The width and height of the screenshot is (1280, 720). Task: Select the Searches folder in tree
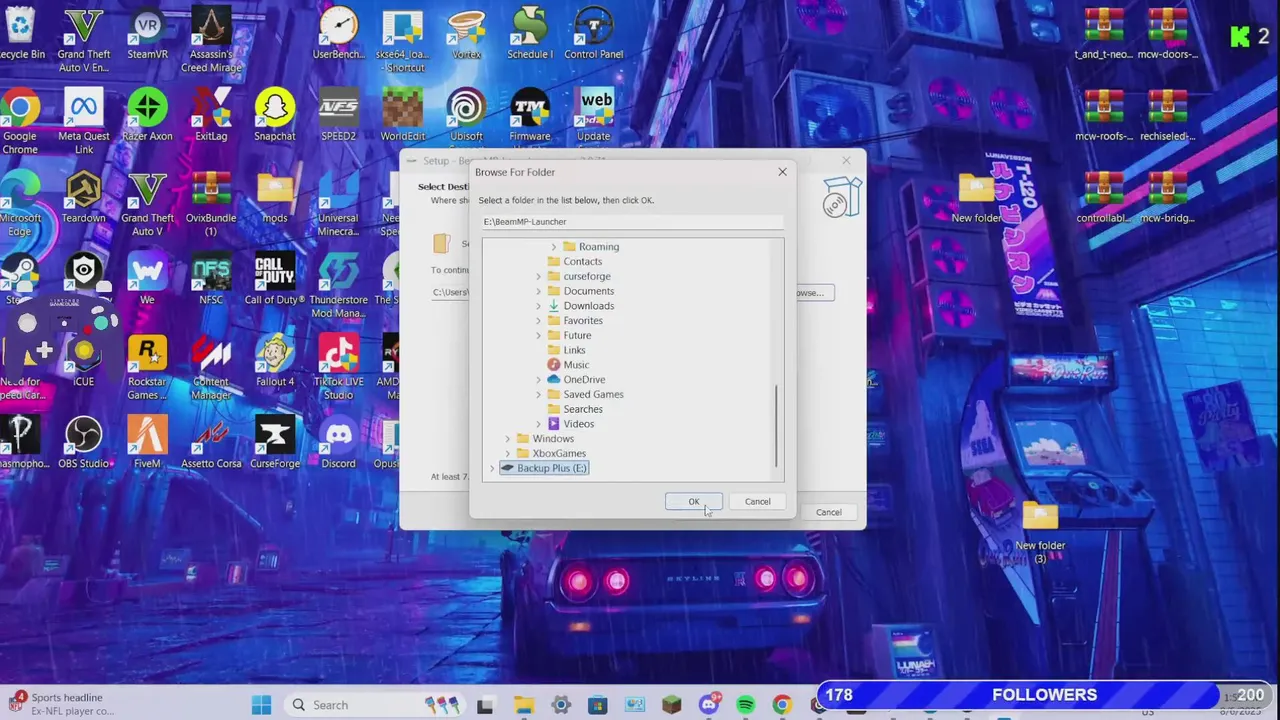[x=582, y=409]
